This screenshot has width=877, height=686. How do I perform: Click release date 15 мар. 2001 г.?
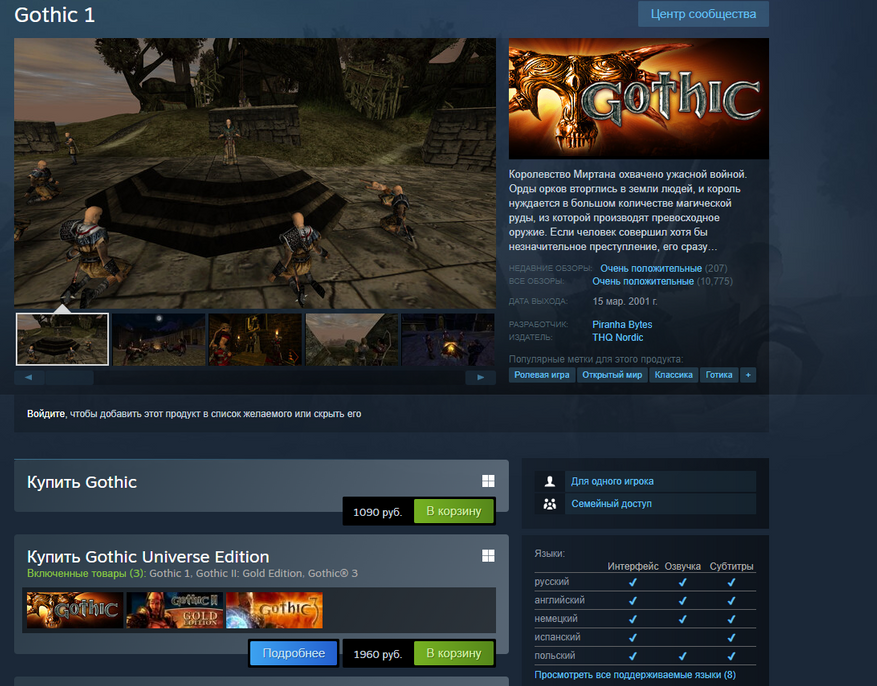click(x=625, y=301)
